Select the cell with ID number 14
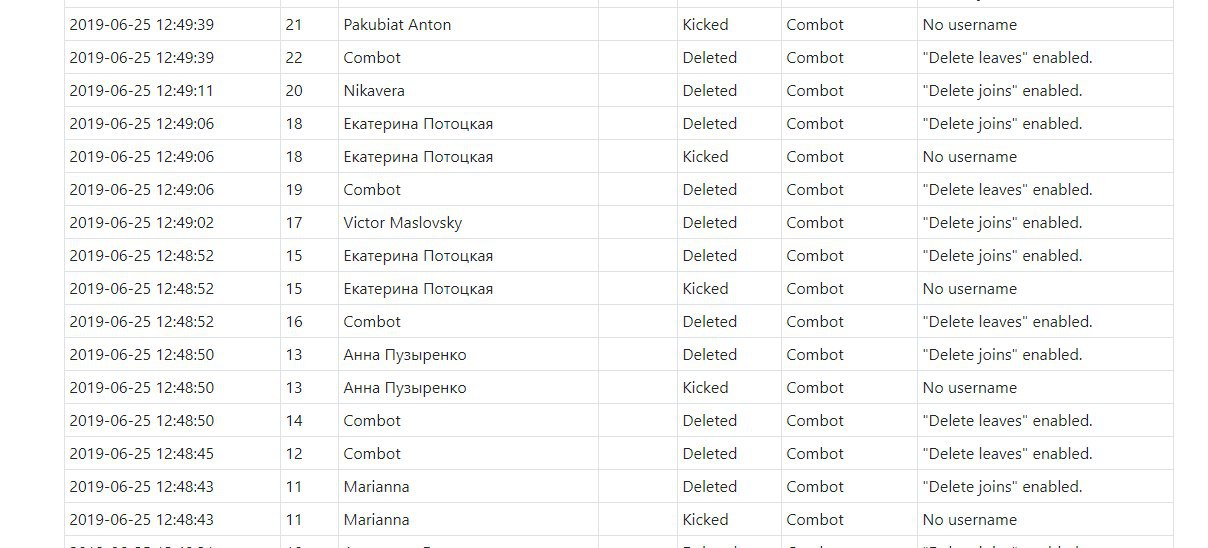The image size is (1208, 548). click(309, 421)
